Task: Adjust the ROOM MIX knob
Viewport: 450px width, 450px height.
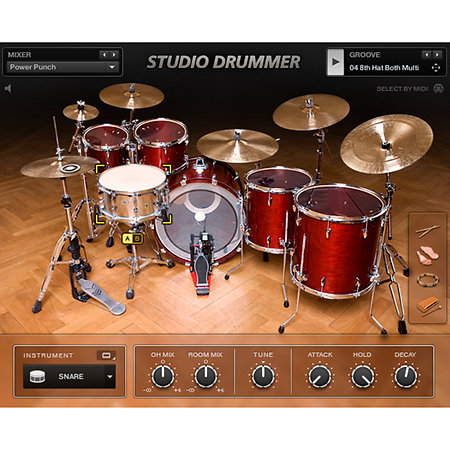Action: pos(206,376)
